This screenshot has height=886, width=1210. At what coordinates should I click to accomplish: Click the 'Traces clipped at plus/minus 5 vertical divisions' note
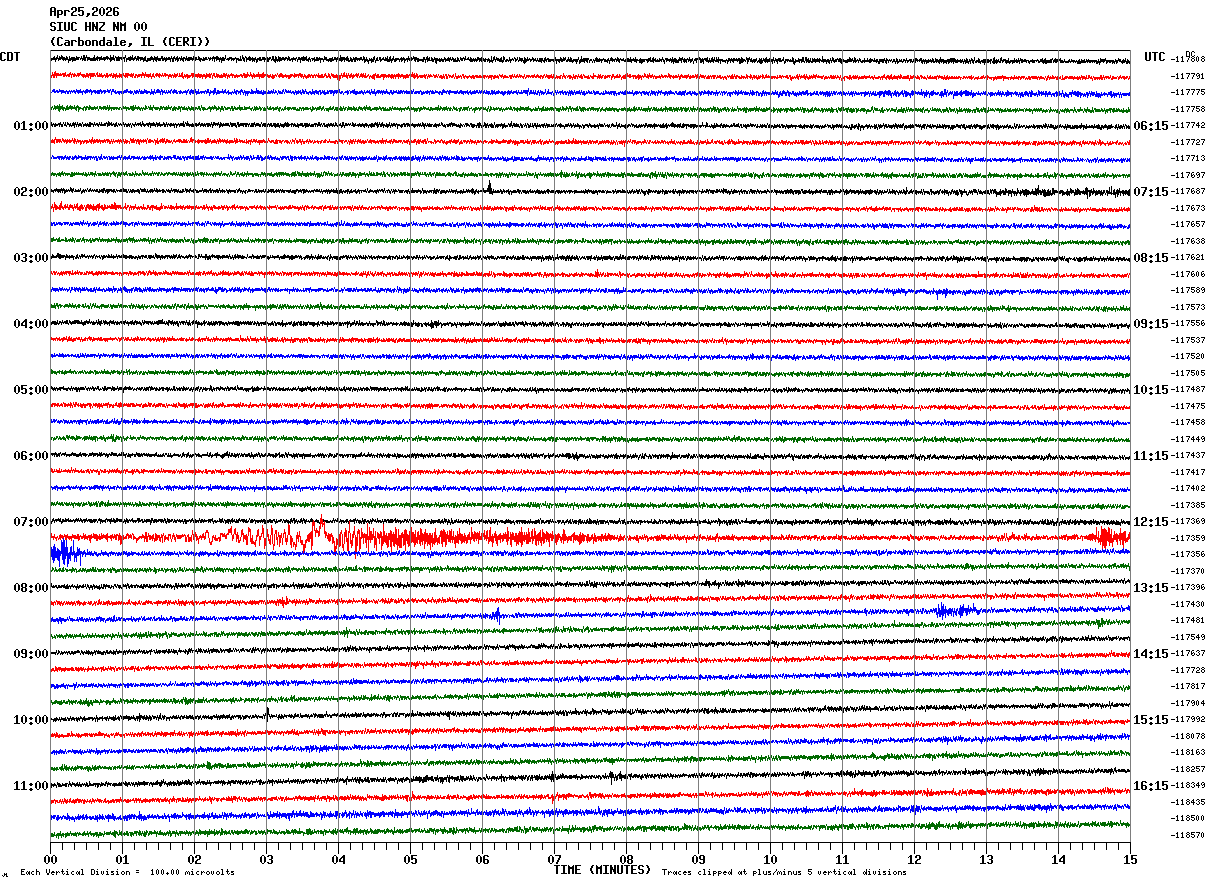coord(784,872)
